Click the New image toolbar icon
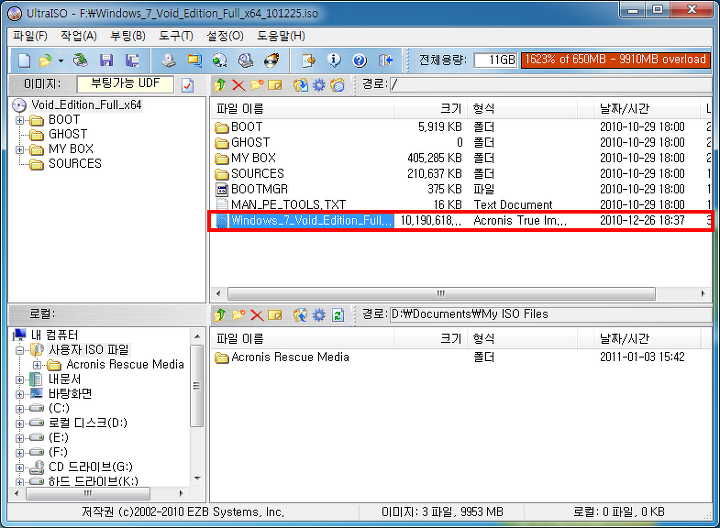The image size is (720, 528). point(24,60)
